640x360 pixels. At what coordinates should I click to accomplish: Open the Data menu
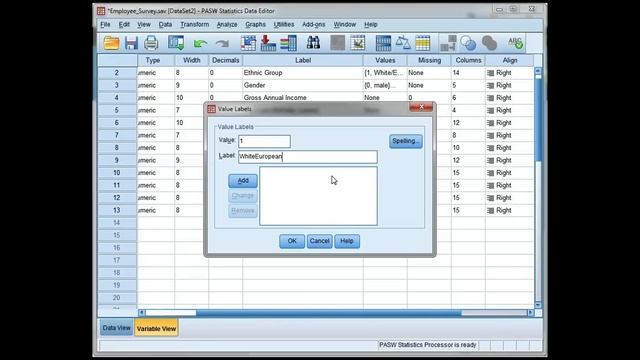pos(165,24)
